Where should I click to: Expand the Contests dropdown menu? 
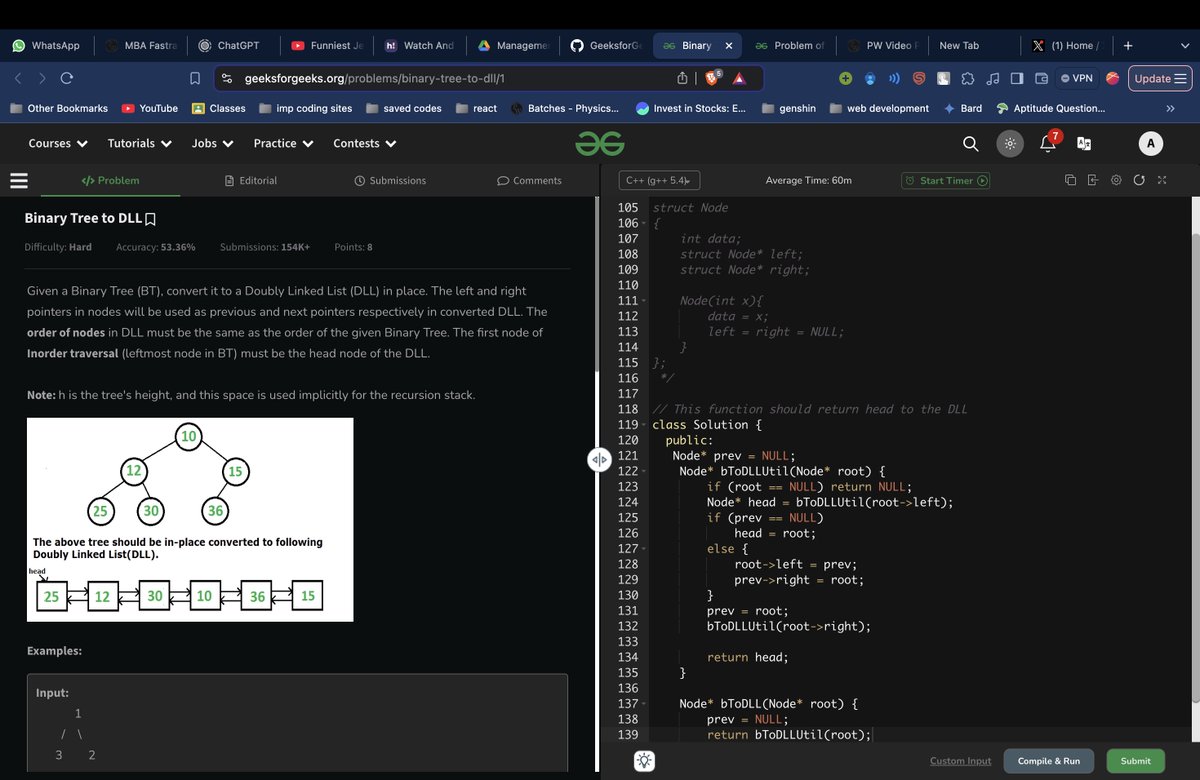click(365, 143)
